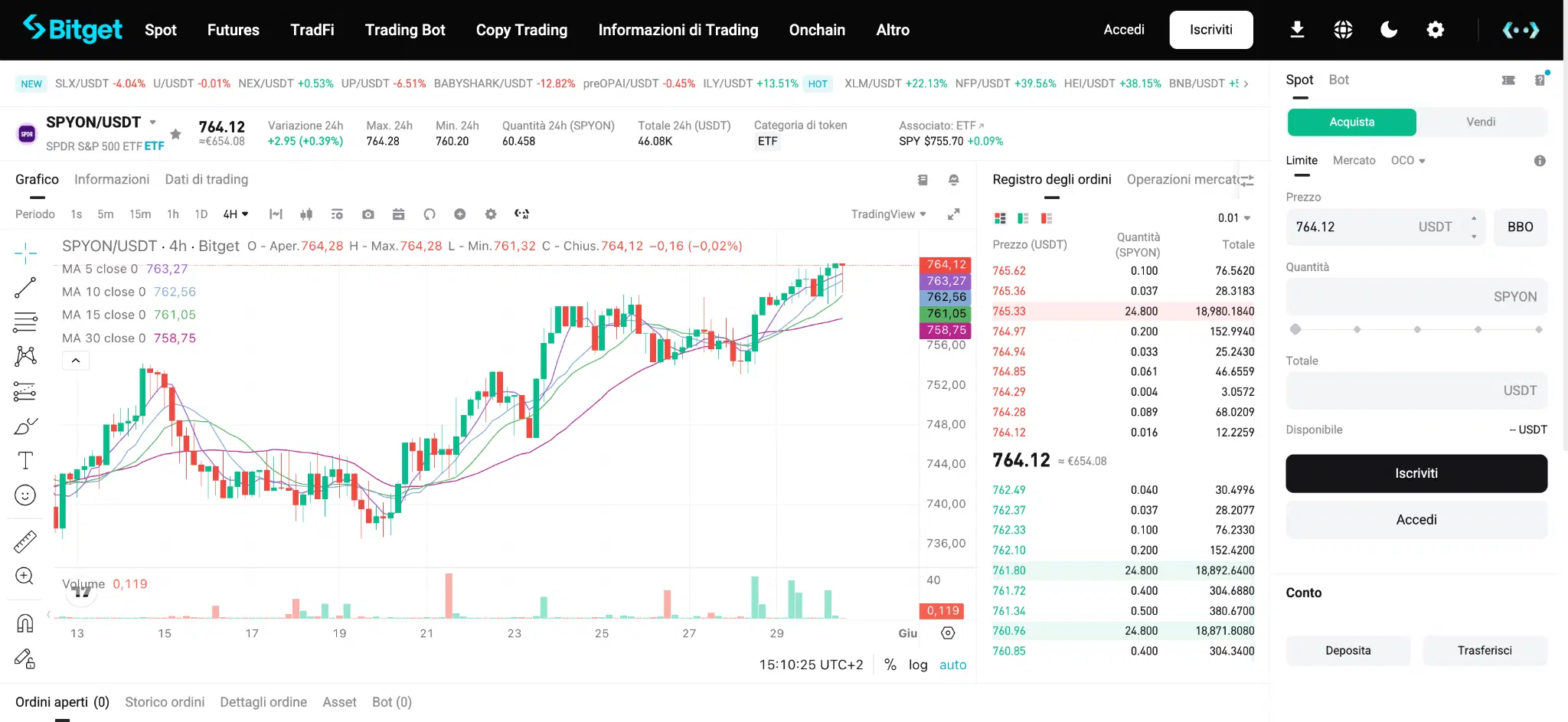Show only buy orders in order book
The width and height of the screenshot is (1568, 722).
[x=1023, y=218]
